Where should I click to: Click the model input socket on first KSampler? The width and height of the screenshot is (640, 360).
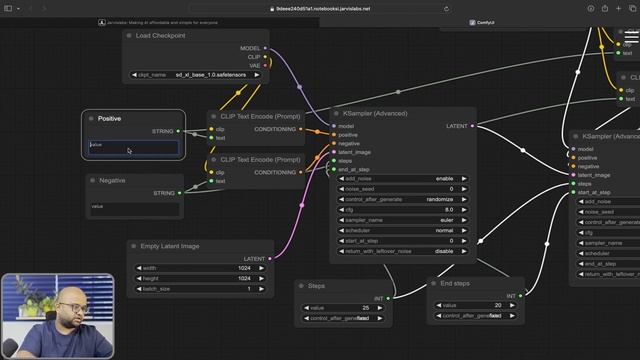pos(334,126)
